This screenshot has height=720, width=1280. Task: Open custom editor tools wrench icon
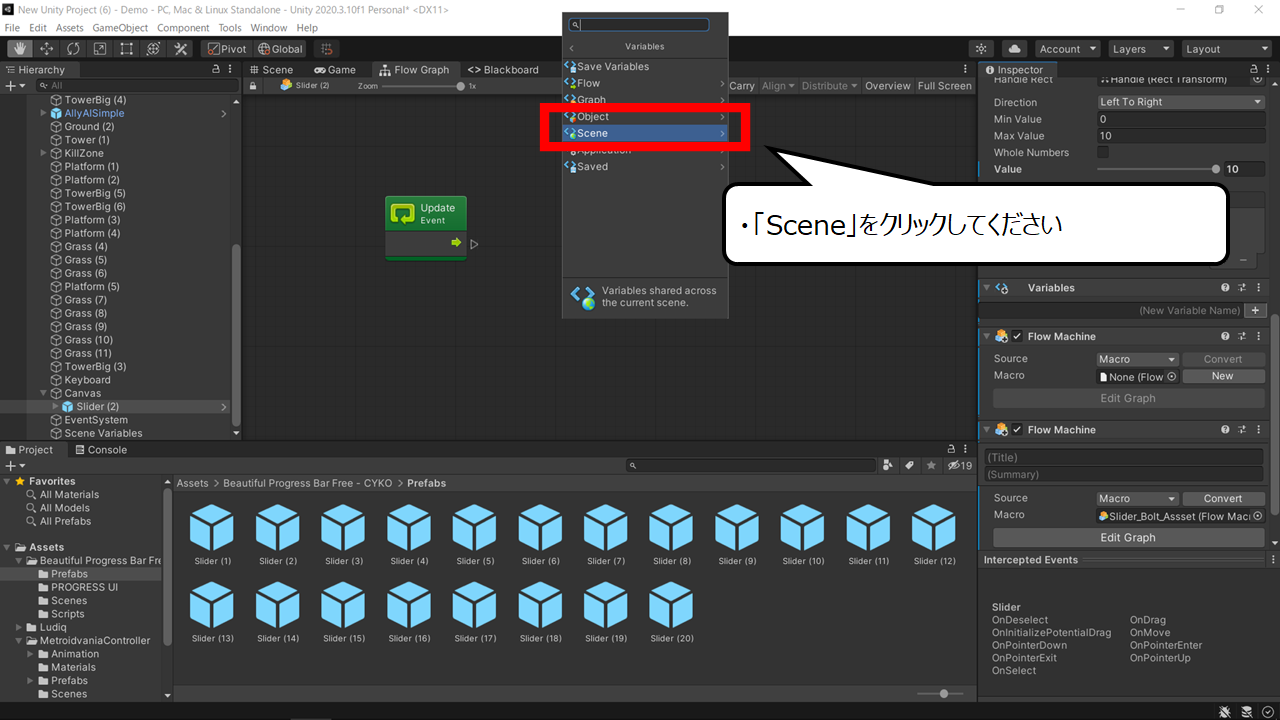coord(181,48)
